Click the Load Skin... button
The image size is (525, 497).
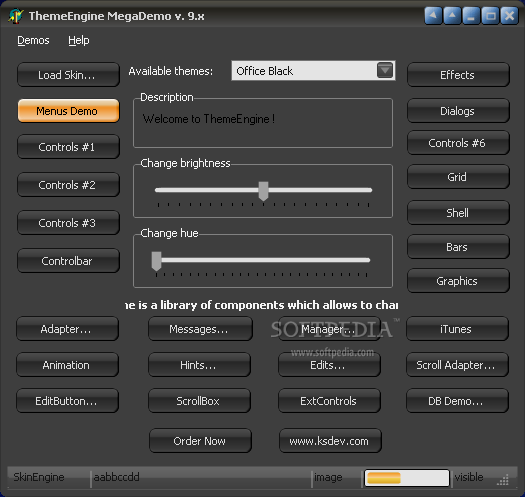point(68,75)
